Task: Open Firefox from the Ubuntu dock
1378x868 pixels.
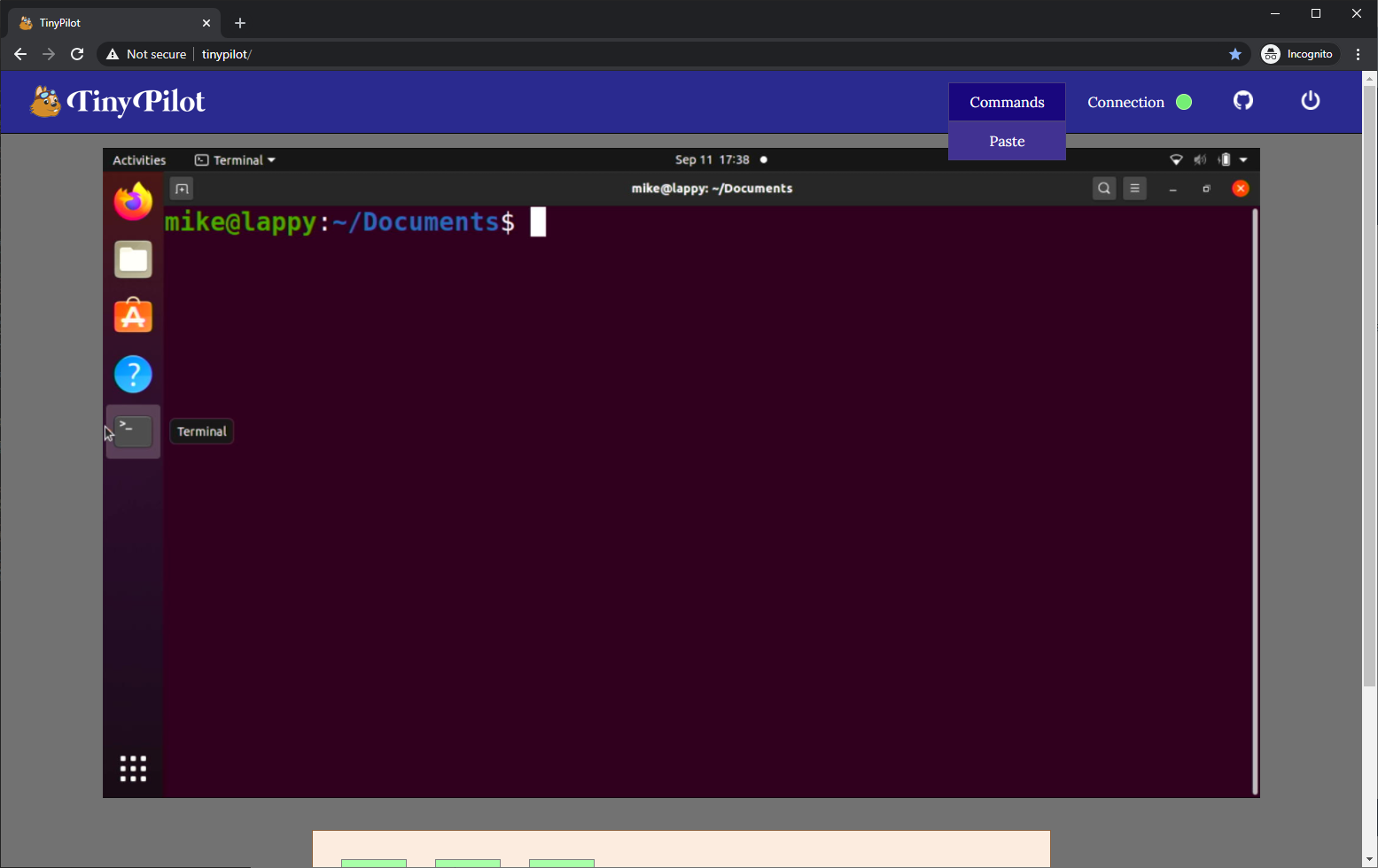Action: pyautogui.click(x=133, y=201)
